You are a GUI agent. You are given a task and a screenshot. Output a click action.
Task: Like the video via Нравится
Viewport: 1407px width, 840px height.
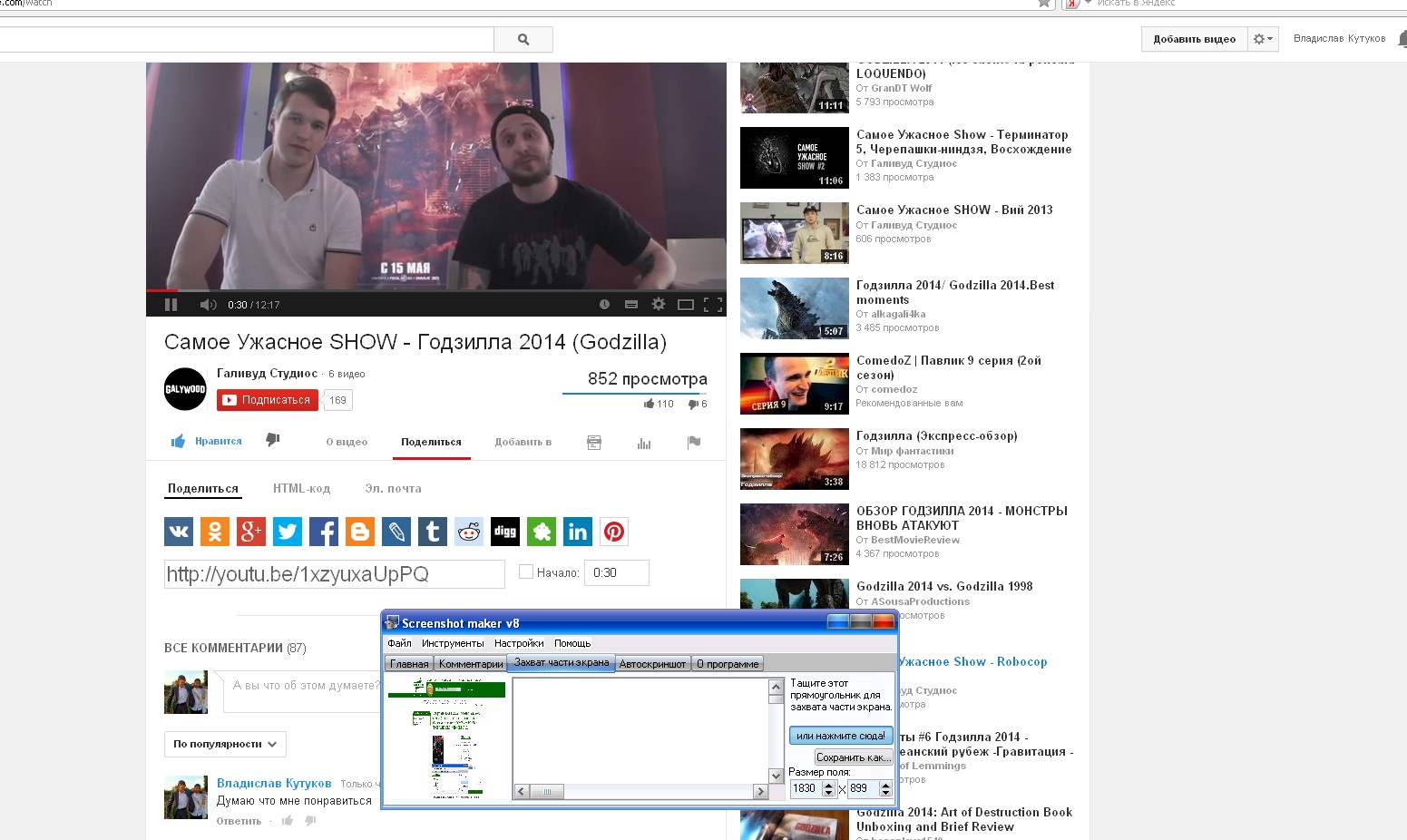pos(207,441)
